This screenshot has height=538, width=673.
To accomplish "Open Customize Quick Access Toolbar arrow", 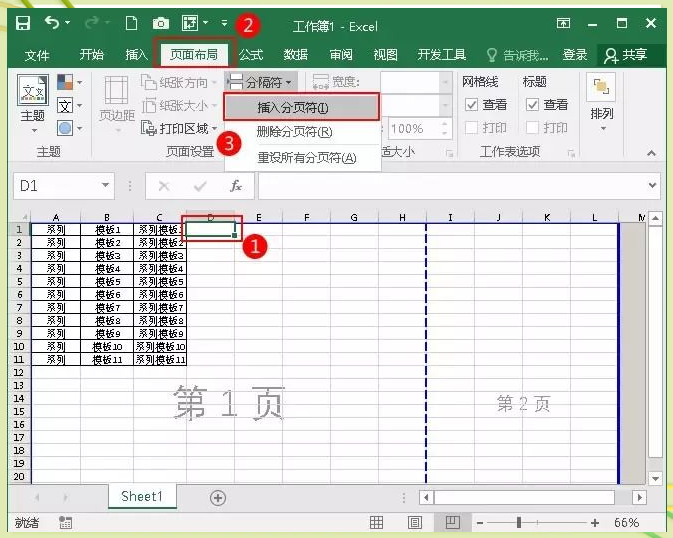I will [224, 23].
